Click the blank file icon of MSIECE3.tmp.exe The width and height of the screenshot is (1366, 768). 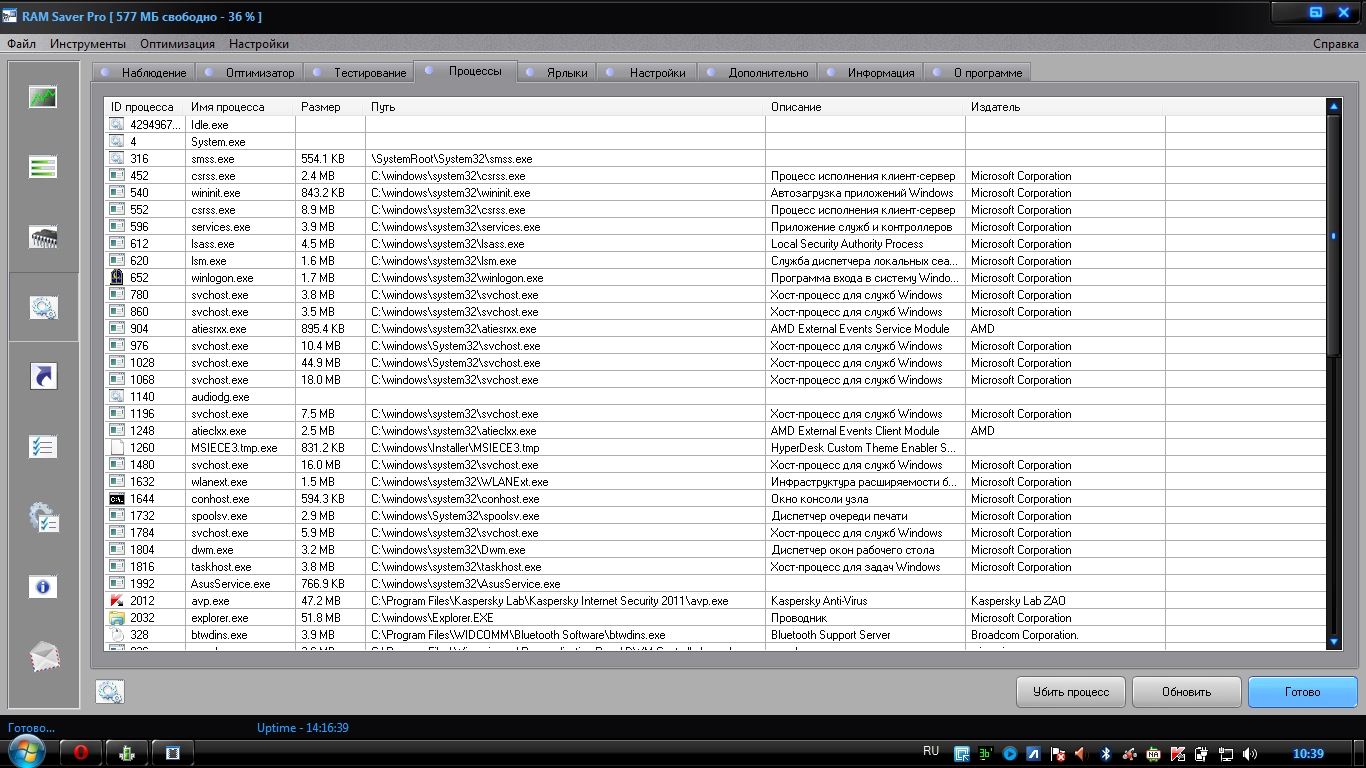pos(117,448)
